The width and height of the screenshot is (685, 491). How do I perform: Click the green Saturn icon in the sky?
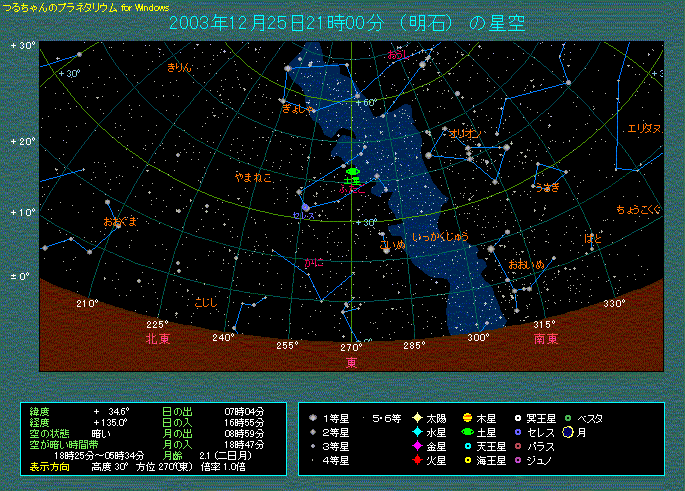coord(351,171)
